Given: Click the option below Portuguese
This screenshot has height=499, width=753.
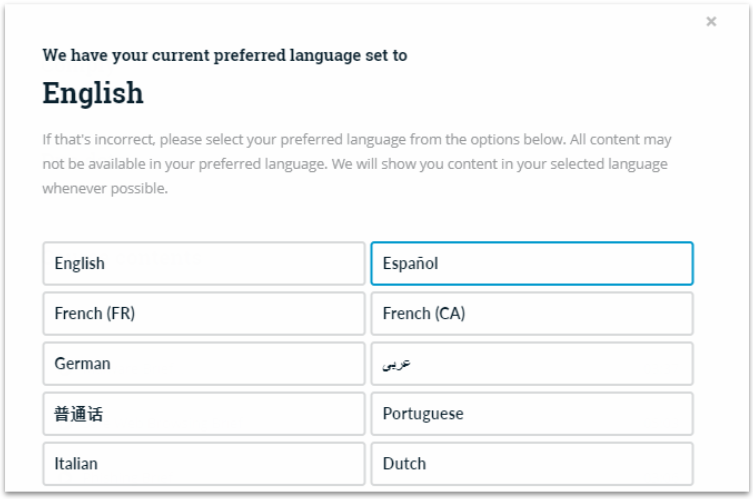Looking at the screenshot, I should 531,464.
